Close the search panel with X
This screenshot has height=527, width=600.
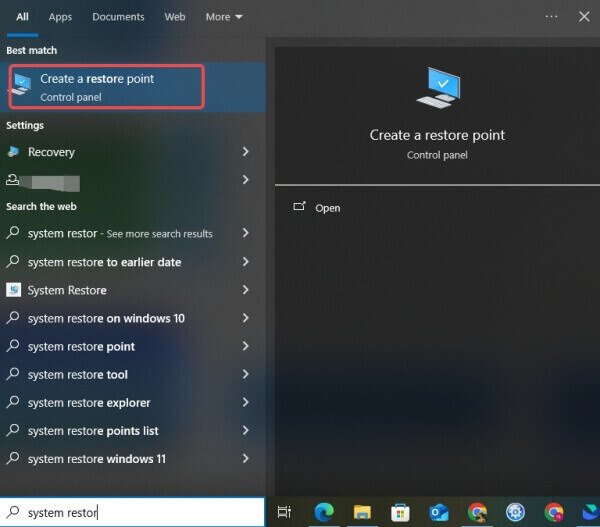point(584,16)
